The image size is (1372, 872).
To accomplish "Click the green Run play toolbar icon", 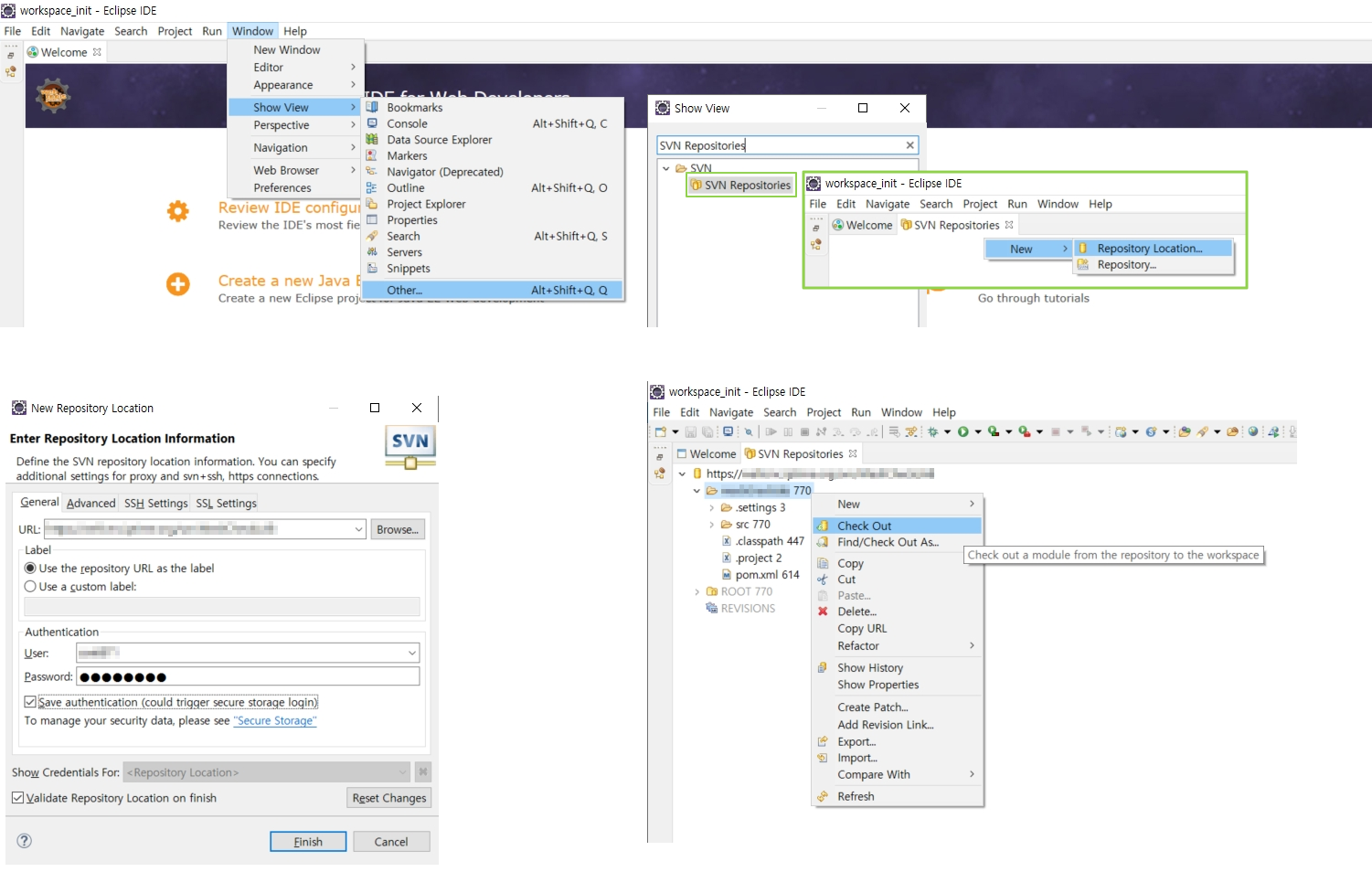I will 963,431.
